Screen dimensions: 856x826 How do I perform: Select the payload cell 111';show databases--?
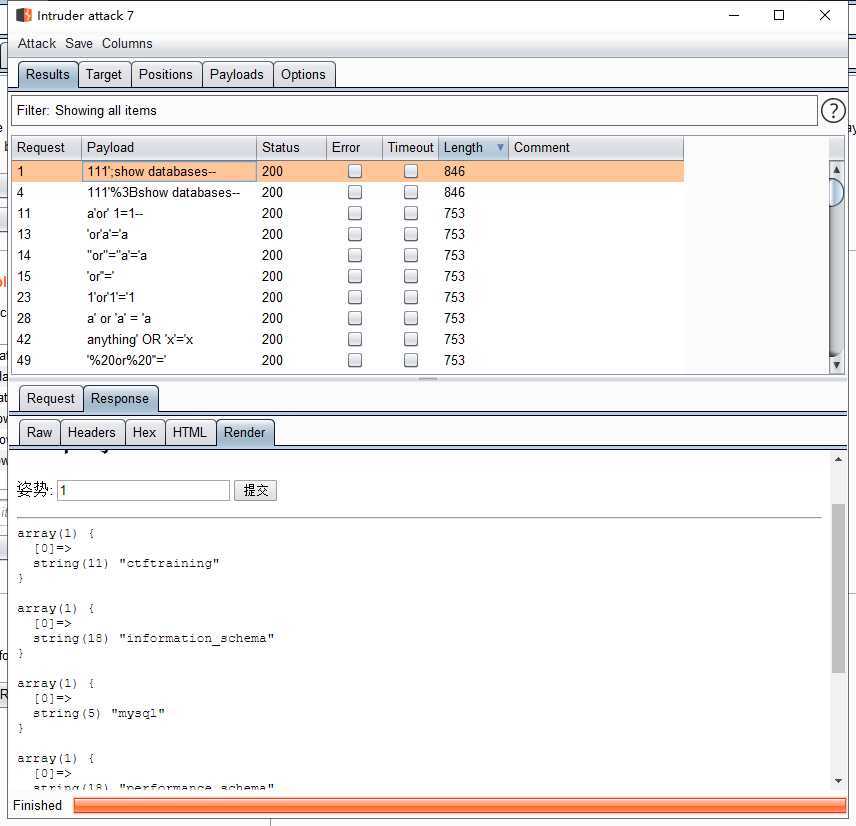pyautogui.click(x=169, y=171)
